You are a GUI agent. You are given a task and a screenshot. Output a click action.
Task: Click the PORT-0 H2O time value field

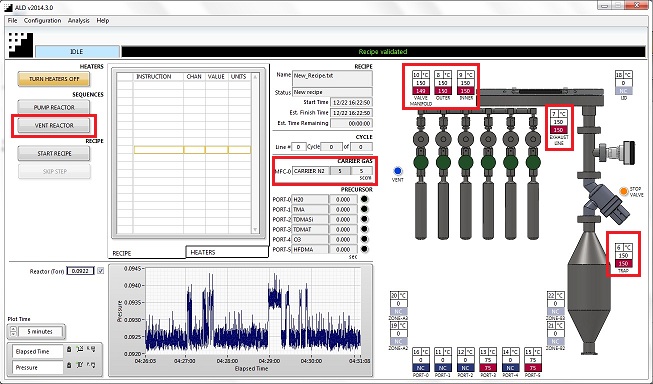pos(343,199)
